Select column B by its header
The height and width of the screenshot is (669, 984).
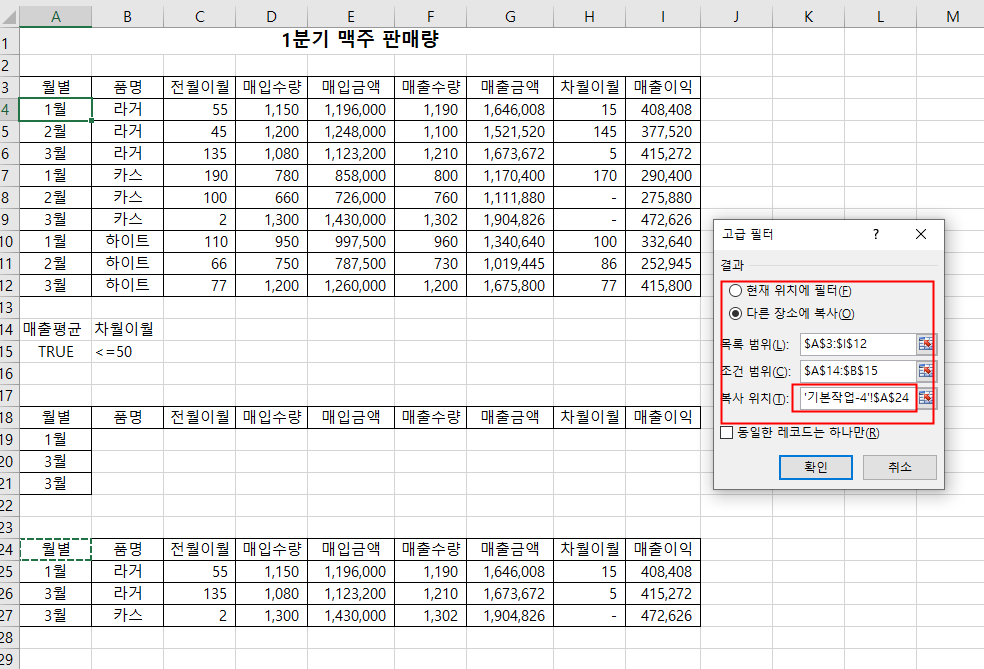click(x=127, y=17)
